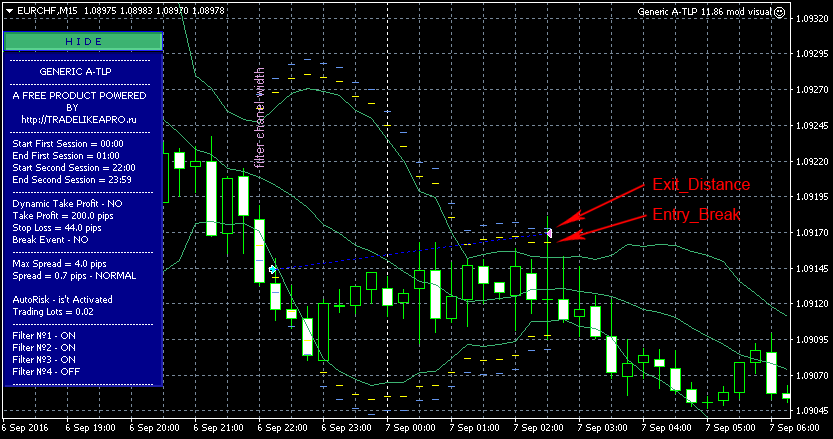Click the 1.09170 price scale label
Viewport: 833px width, 439px height.
[x=812, y=232]
